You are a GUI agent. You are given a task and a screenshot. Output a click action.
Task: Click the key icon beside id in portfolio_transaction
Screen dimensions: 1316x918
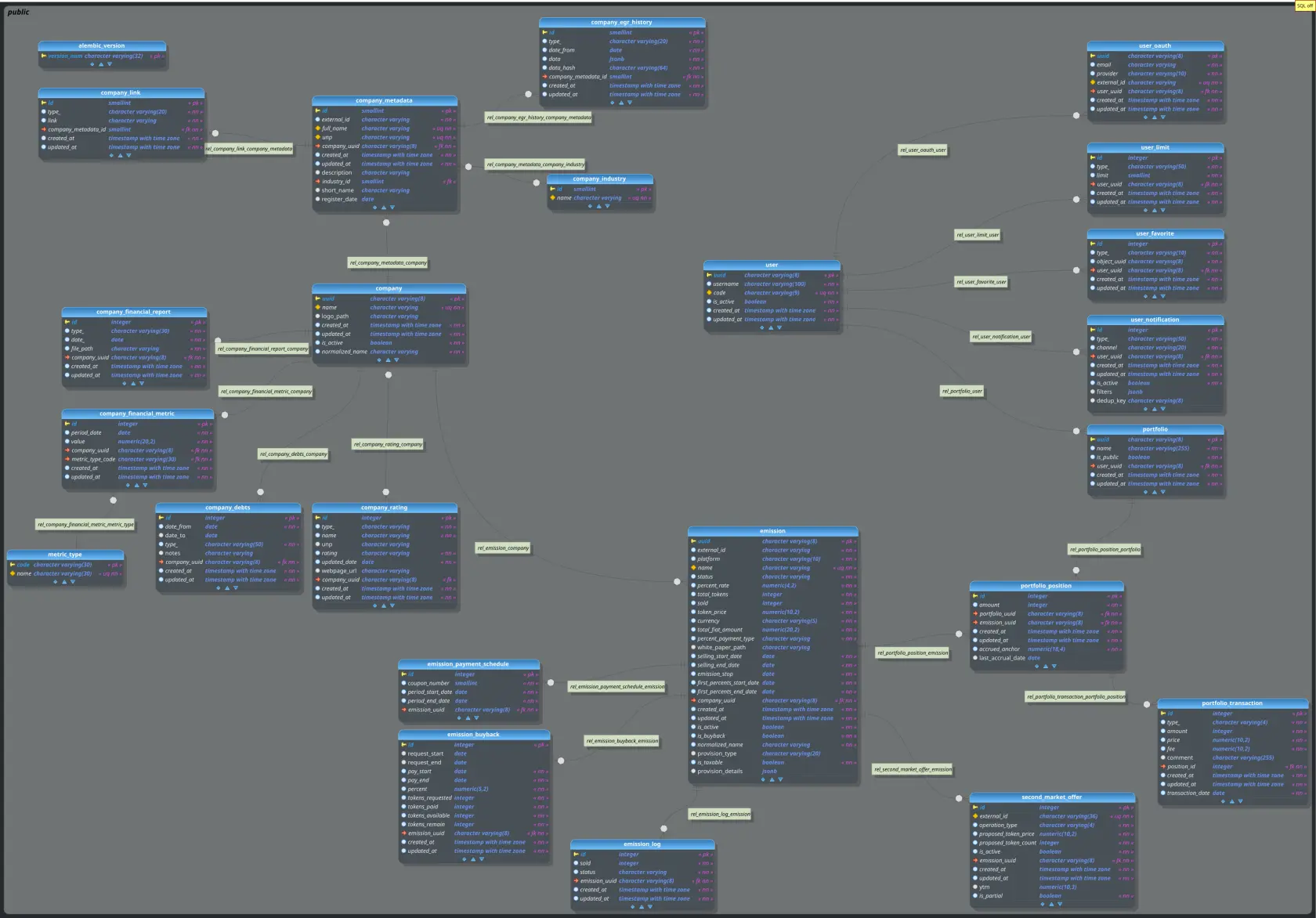1164,713
